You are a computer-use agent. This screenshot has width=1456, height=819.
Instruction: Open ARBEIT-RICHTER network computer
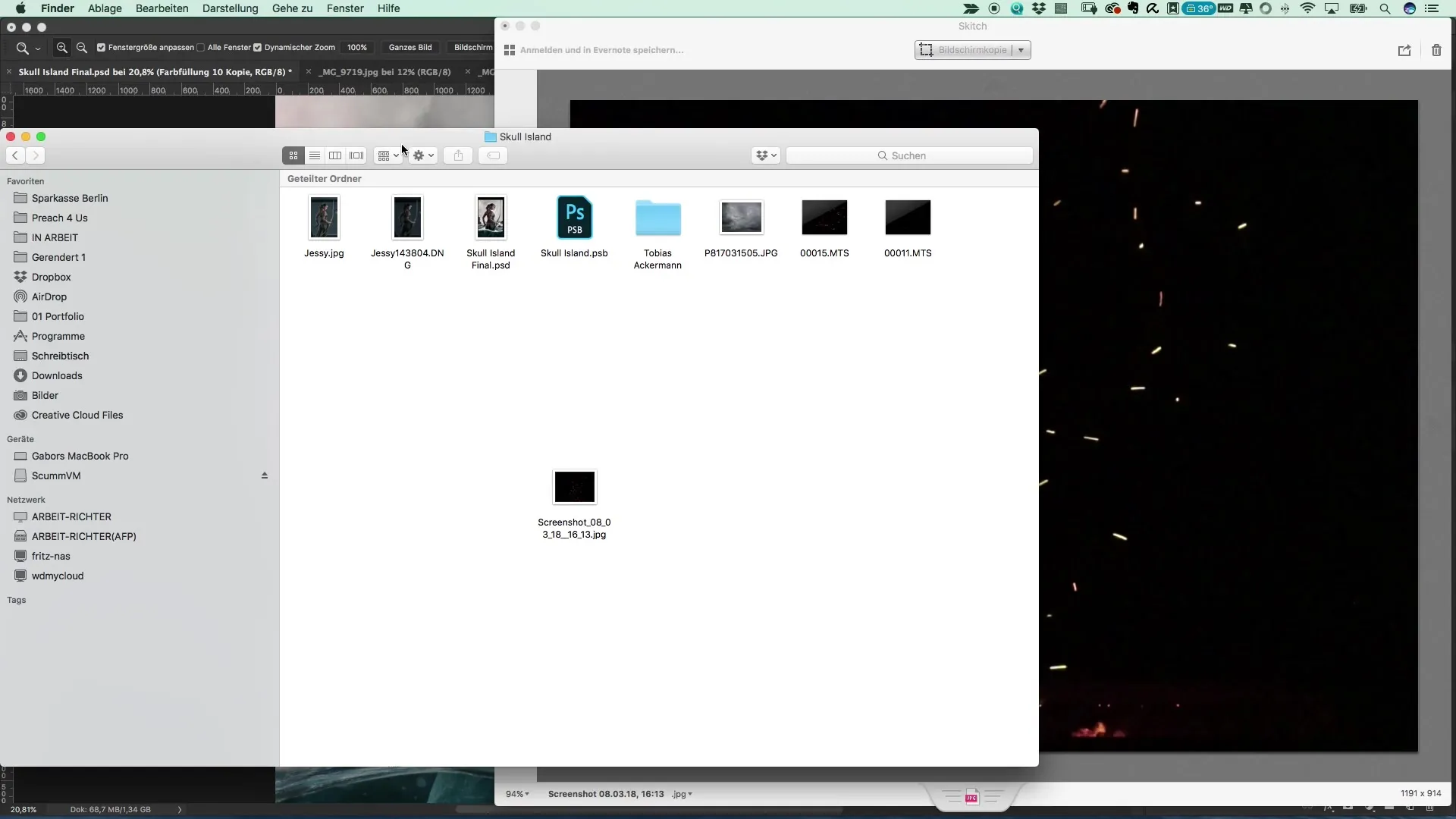pos(71,516)
